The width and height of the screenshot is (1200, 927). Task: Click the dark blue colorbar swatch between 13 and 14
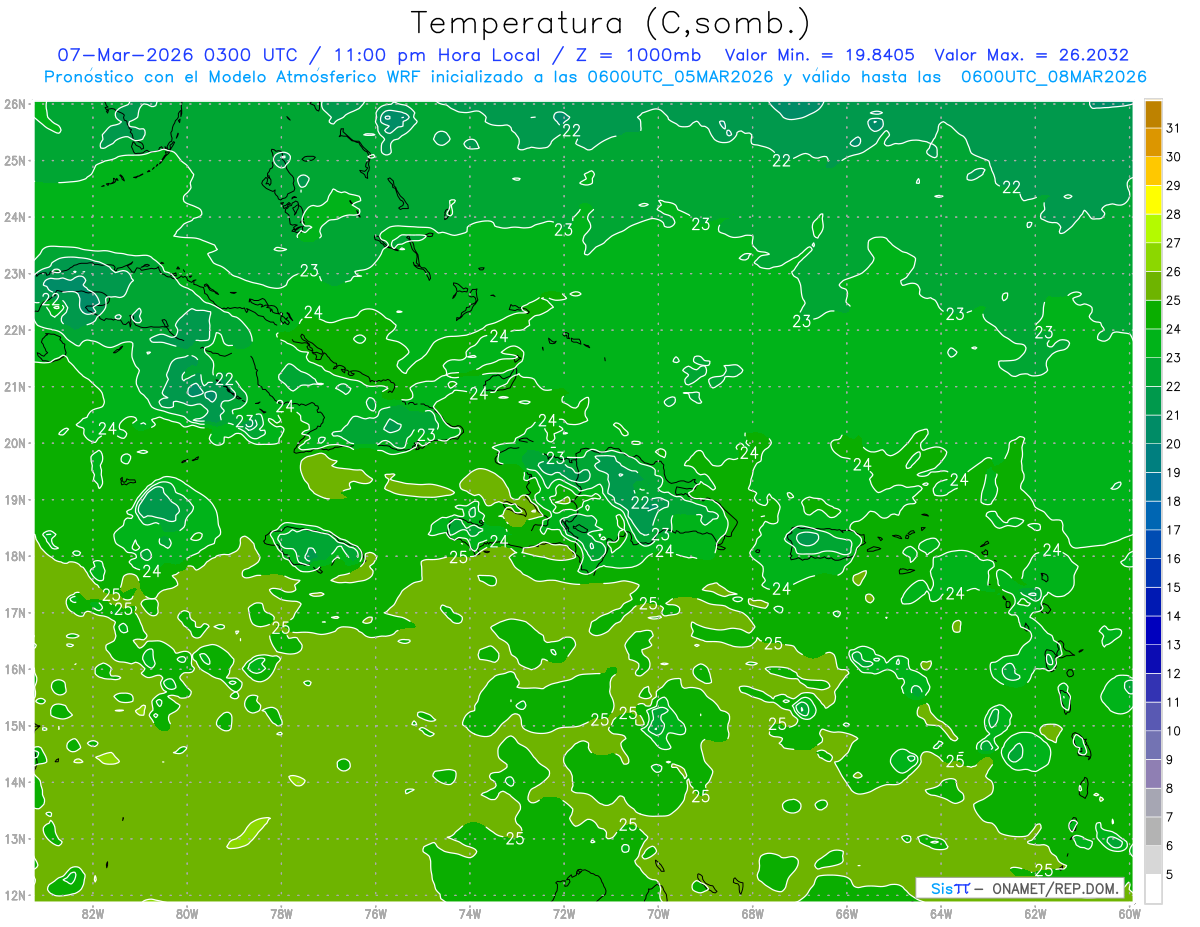[x=1153, y=630]
